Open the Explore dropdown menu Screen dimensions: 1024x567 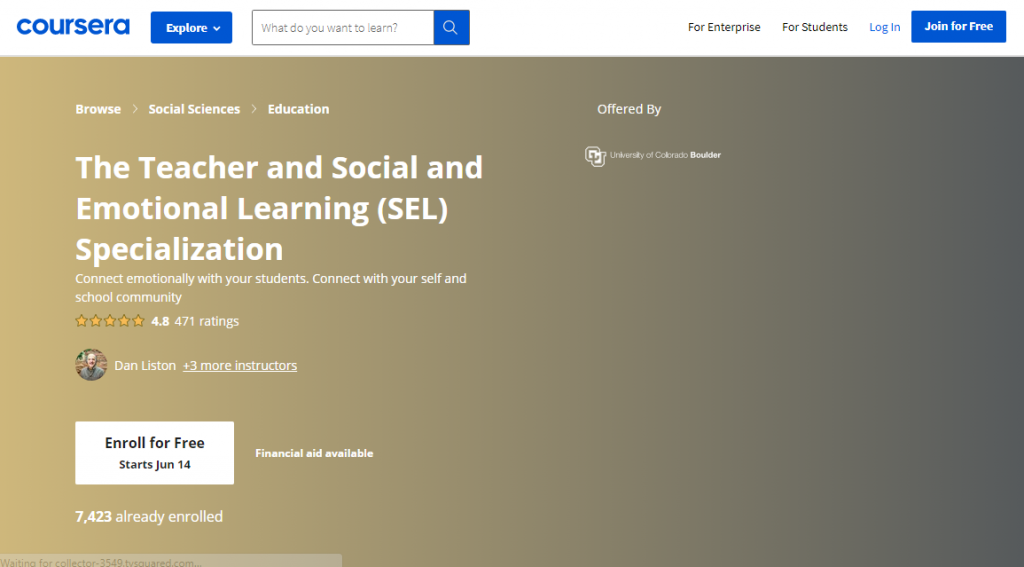tap(191, 28)
